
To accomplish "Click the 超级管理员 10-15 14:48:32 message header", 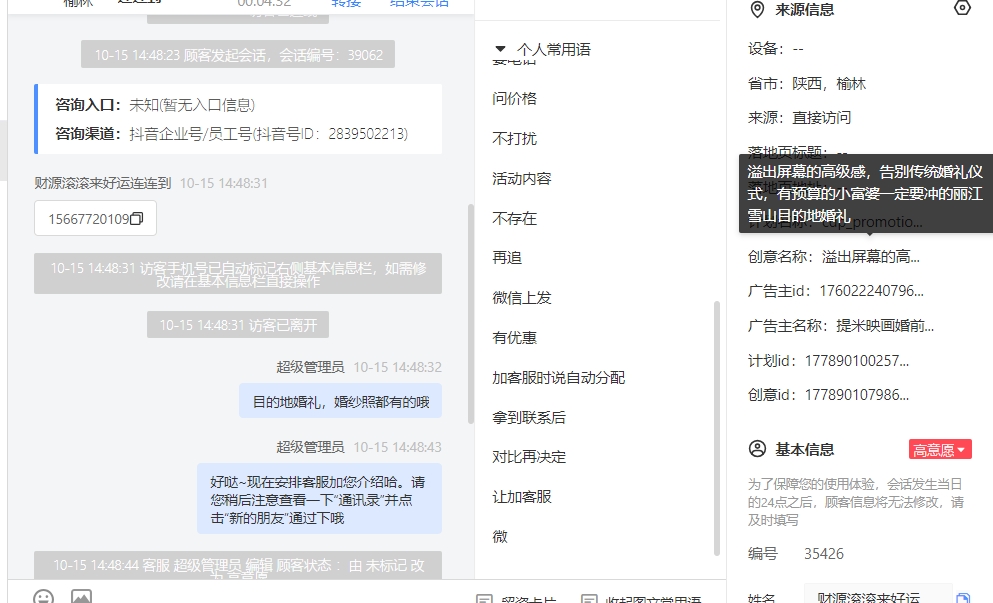I will 359,367.
